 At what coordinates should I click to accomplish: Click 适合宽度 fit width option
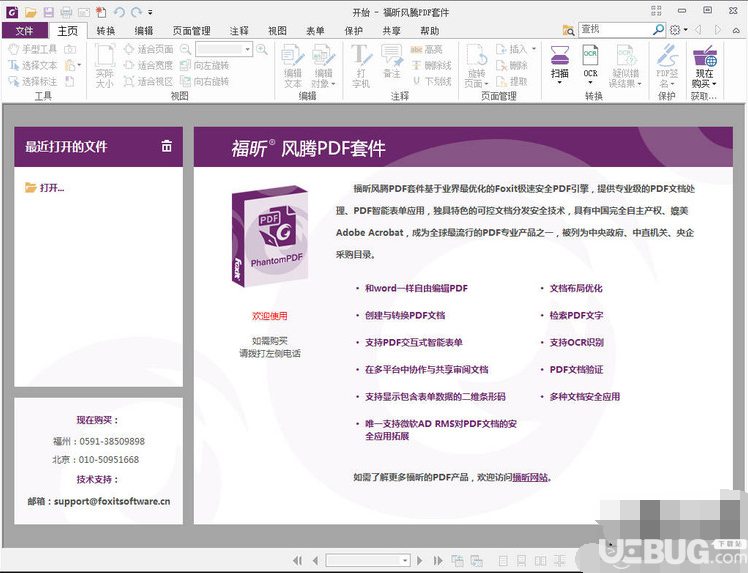(x=148, y=65)
